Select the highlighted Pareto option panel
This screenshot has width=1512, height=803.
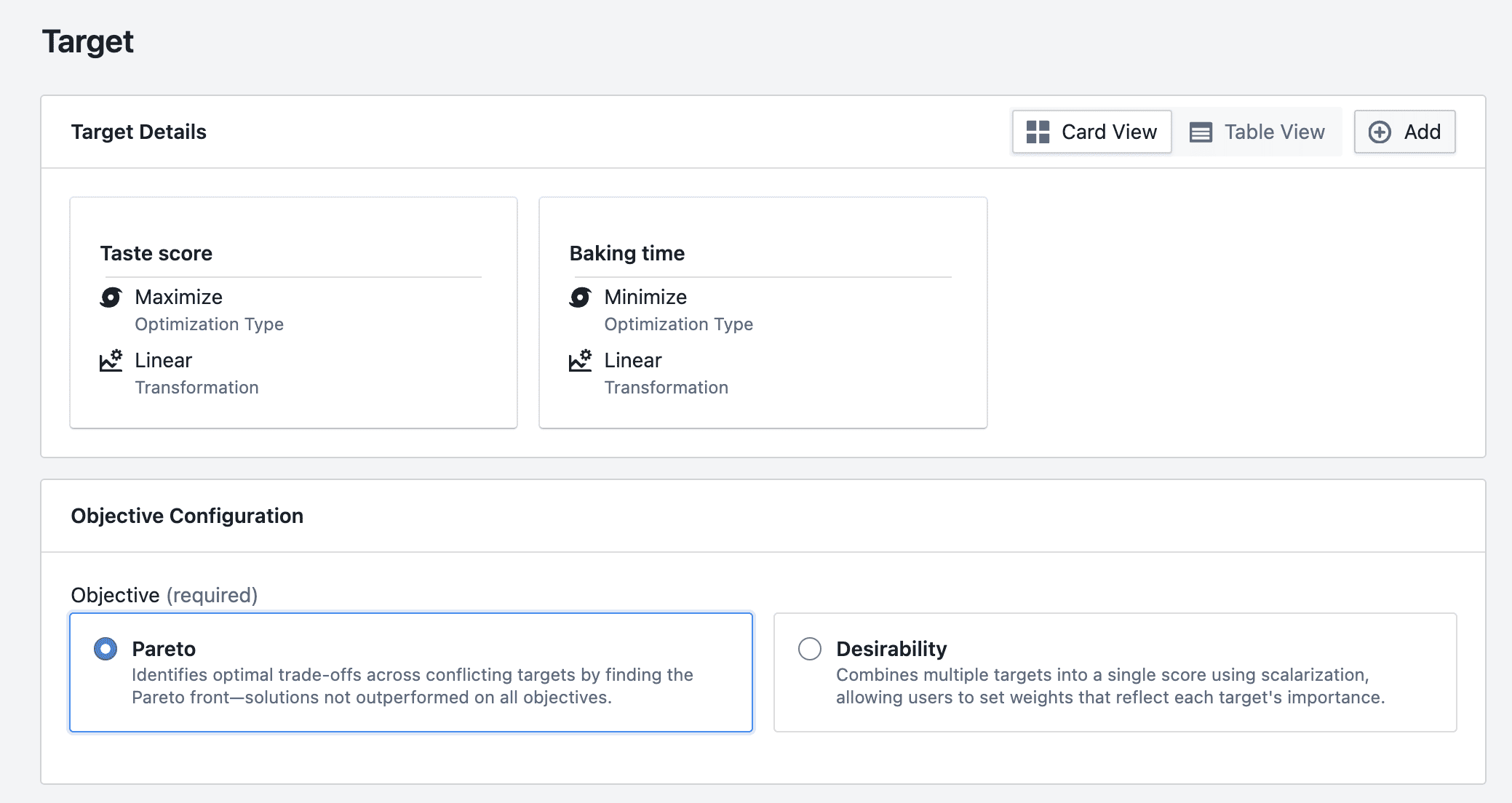tap(411, 671)
